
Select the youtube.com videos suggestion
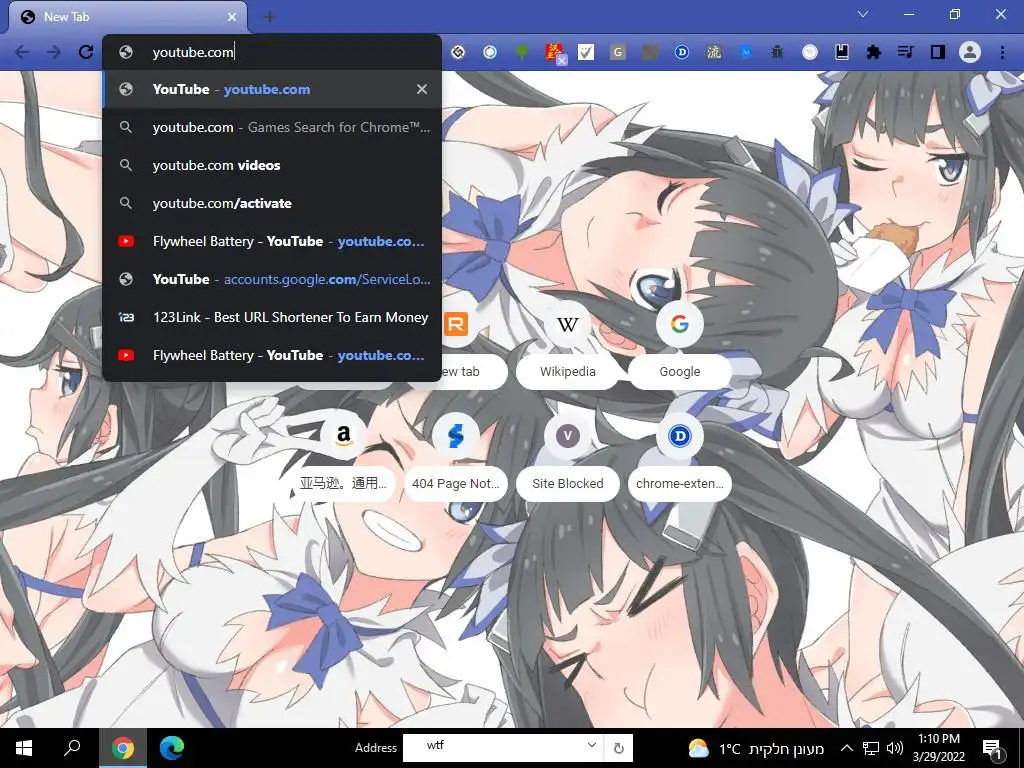(x=272, y=165)
